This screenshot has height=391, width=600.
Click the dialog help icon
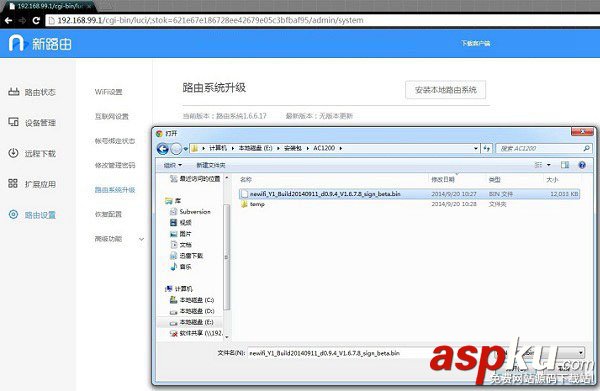(x=582, y=165)
